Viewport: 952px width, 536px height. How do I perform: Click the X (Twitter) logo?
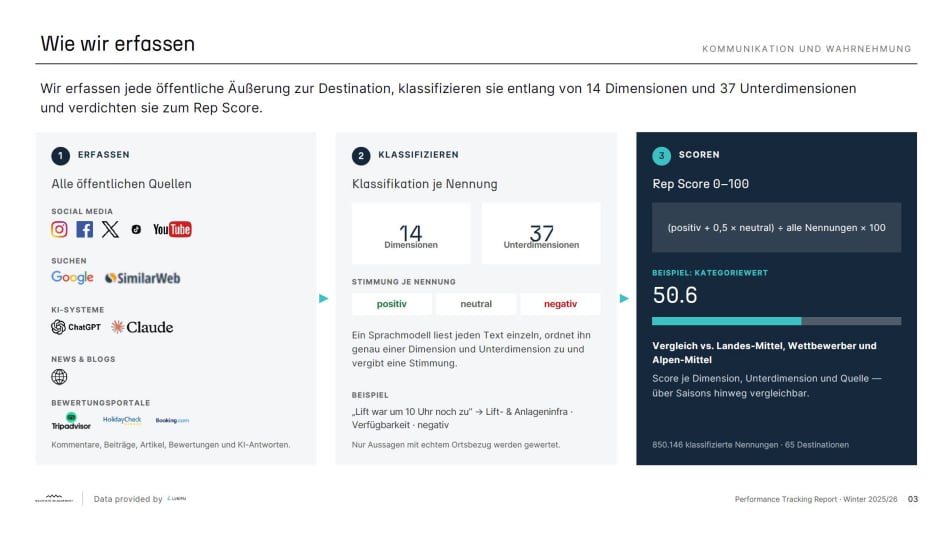point(110,229)
